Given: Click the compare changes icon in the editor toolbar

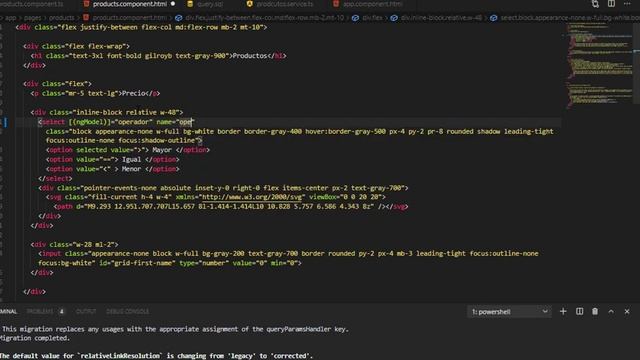Looking at the screenshot, I should click(595, 4).
